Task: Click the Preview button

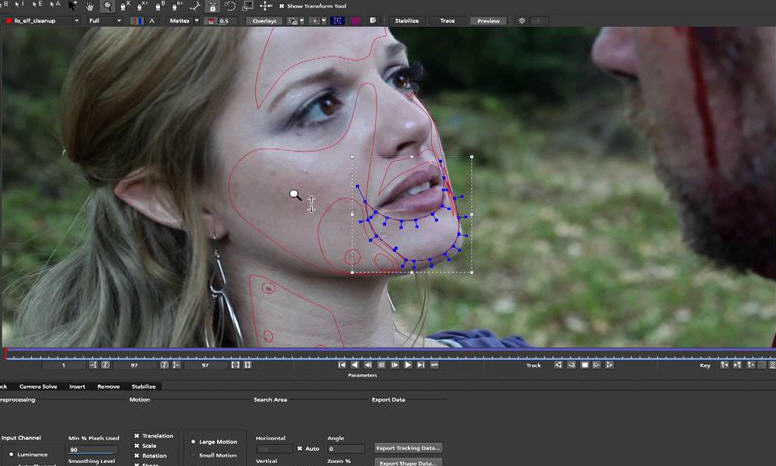Action: click(x=488, y=21)
